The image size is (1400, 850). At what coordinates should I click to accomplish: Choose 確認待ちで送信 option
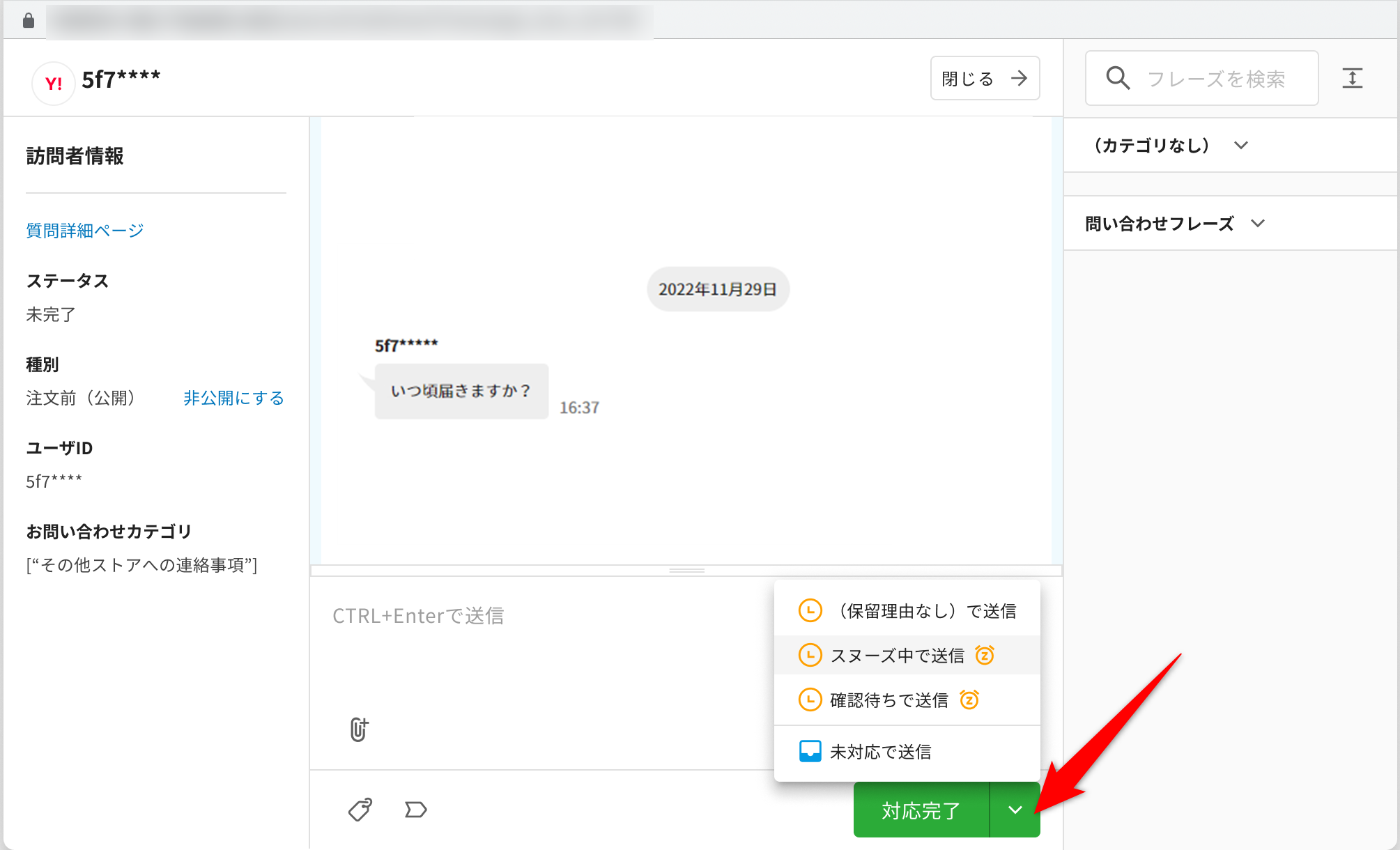[x=889, y=700]
